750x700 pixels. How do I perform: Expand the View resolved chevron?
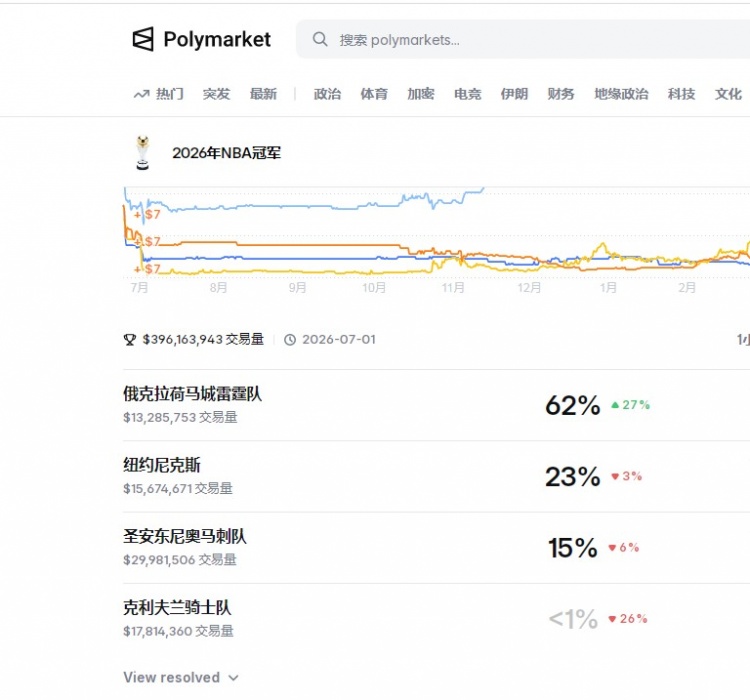click(x=233, y=678)
